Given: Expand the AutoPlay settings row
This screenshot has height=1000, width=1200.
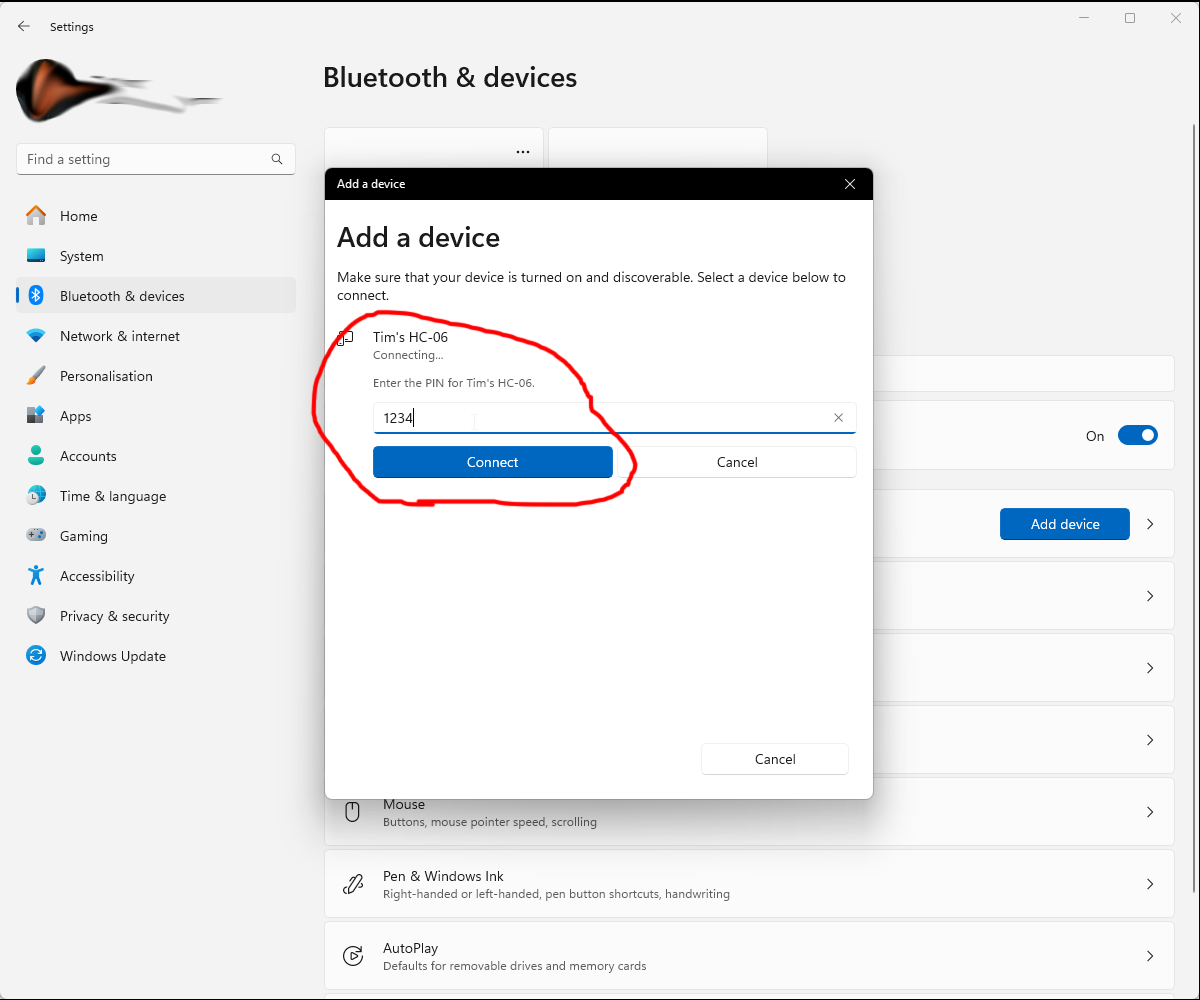Looking at the screenshot, I should (1149, 956).
